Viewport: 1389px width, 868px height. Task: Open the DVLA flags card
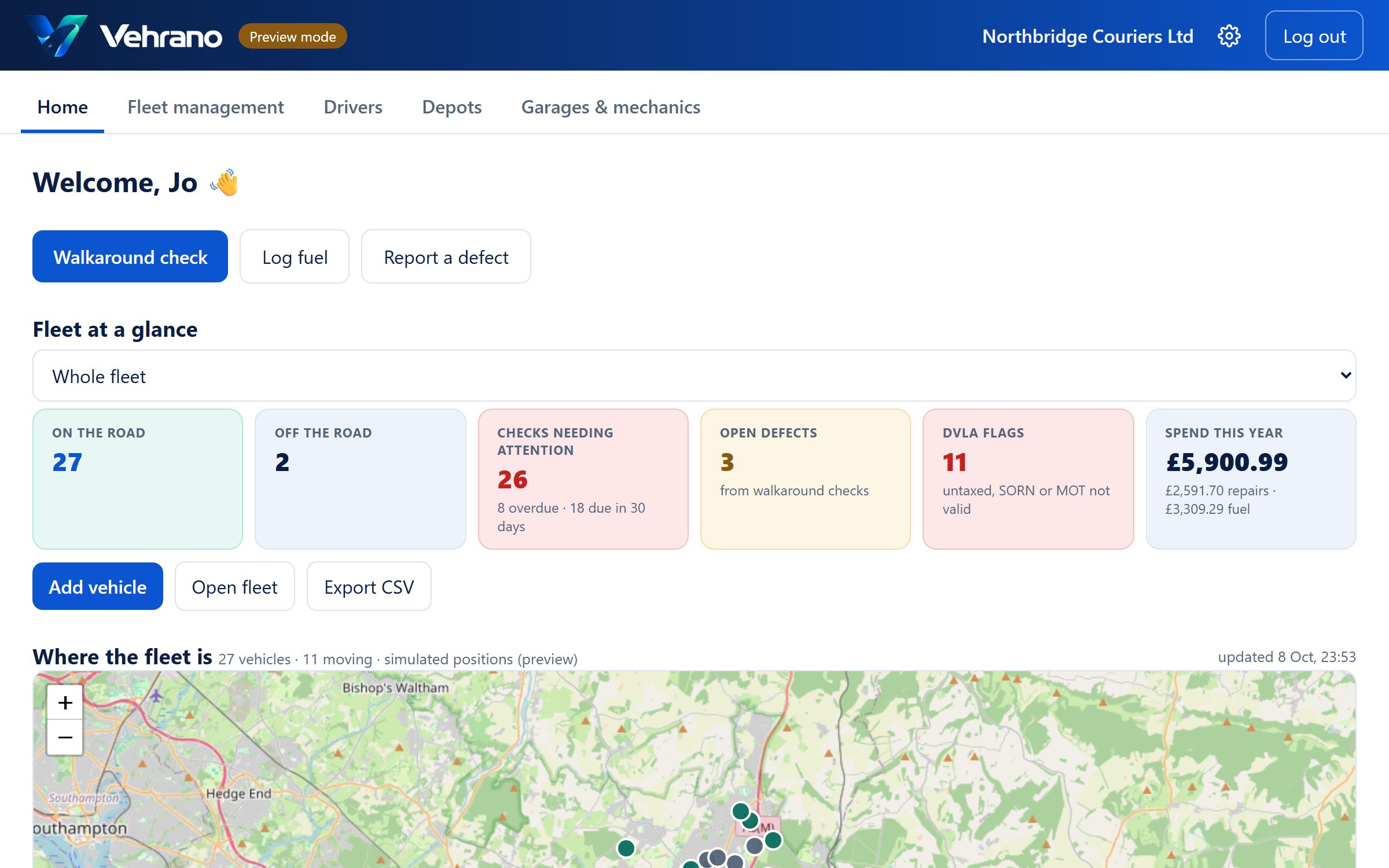[x=1028, y=479]
